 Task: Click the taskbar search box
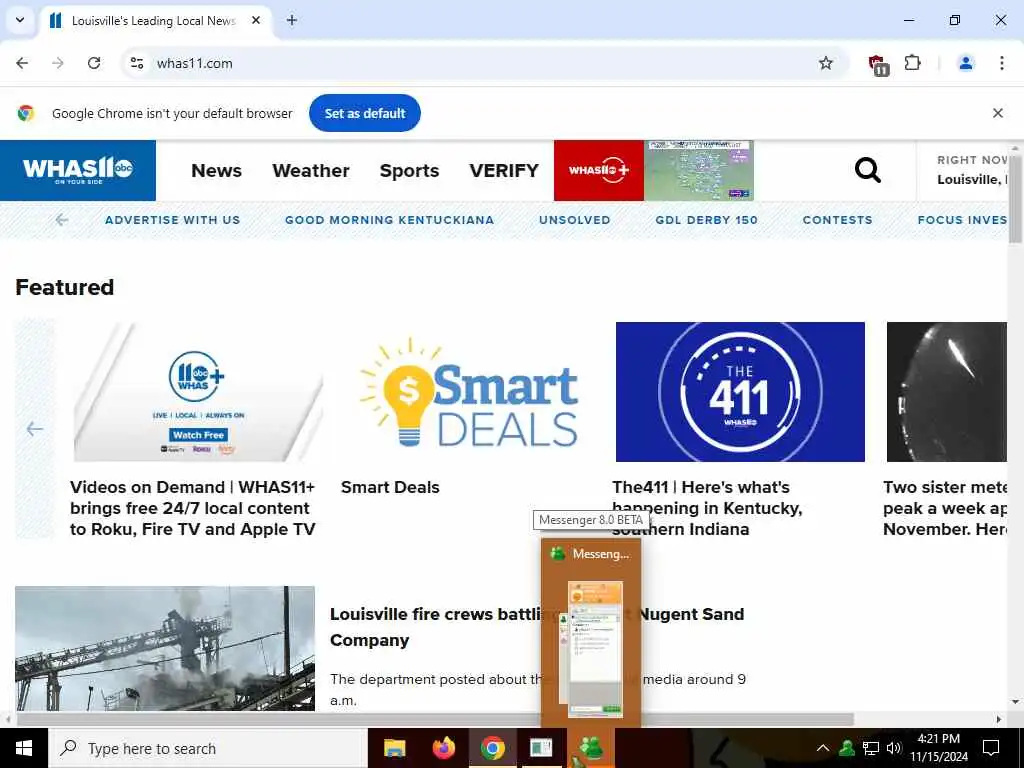[208, 748]
